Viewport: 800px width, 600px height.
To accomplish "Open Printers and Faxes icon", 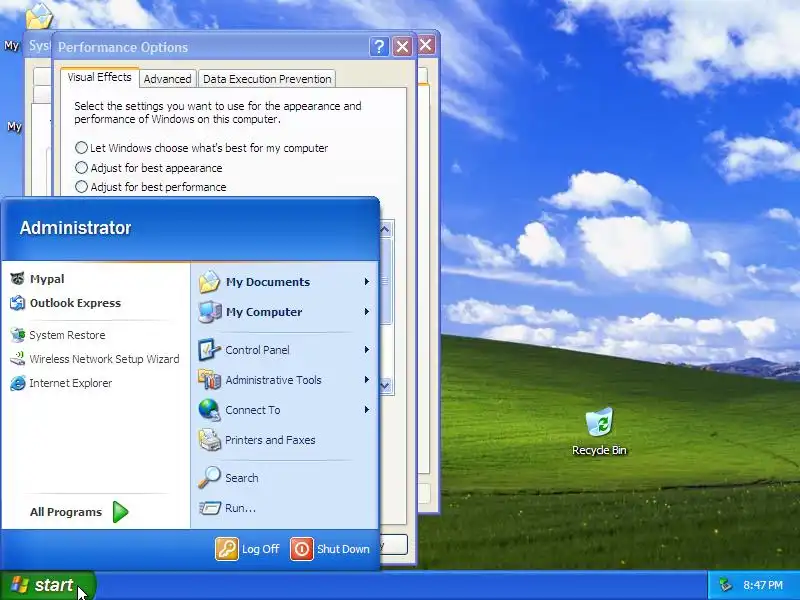I will (x=209, y=440).
